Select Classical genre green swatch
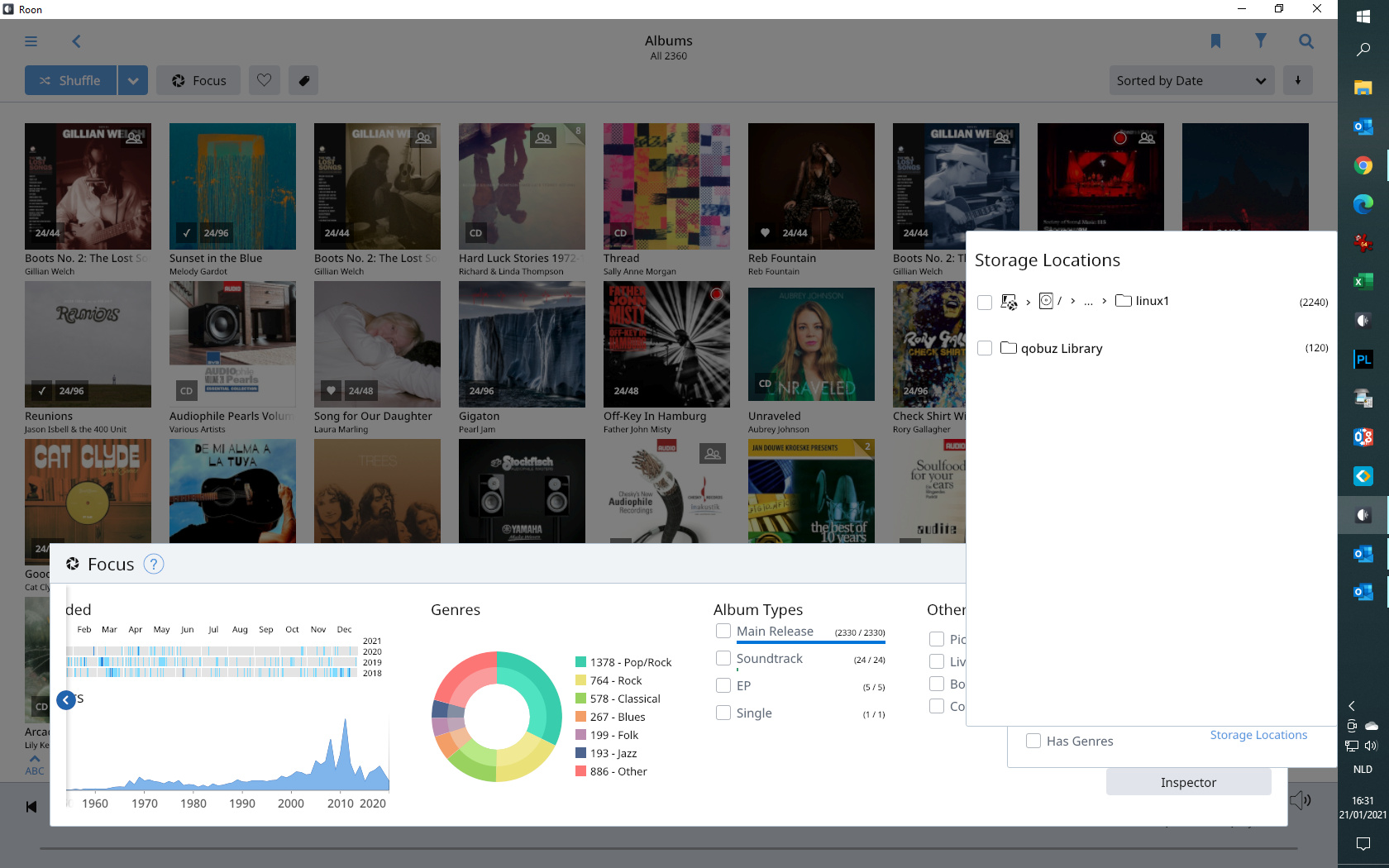Viewport: 1389px width, 868px height. coord(580,699)
